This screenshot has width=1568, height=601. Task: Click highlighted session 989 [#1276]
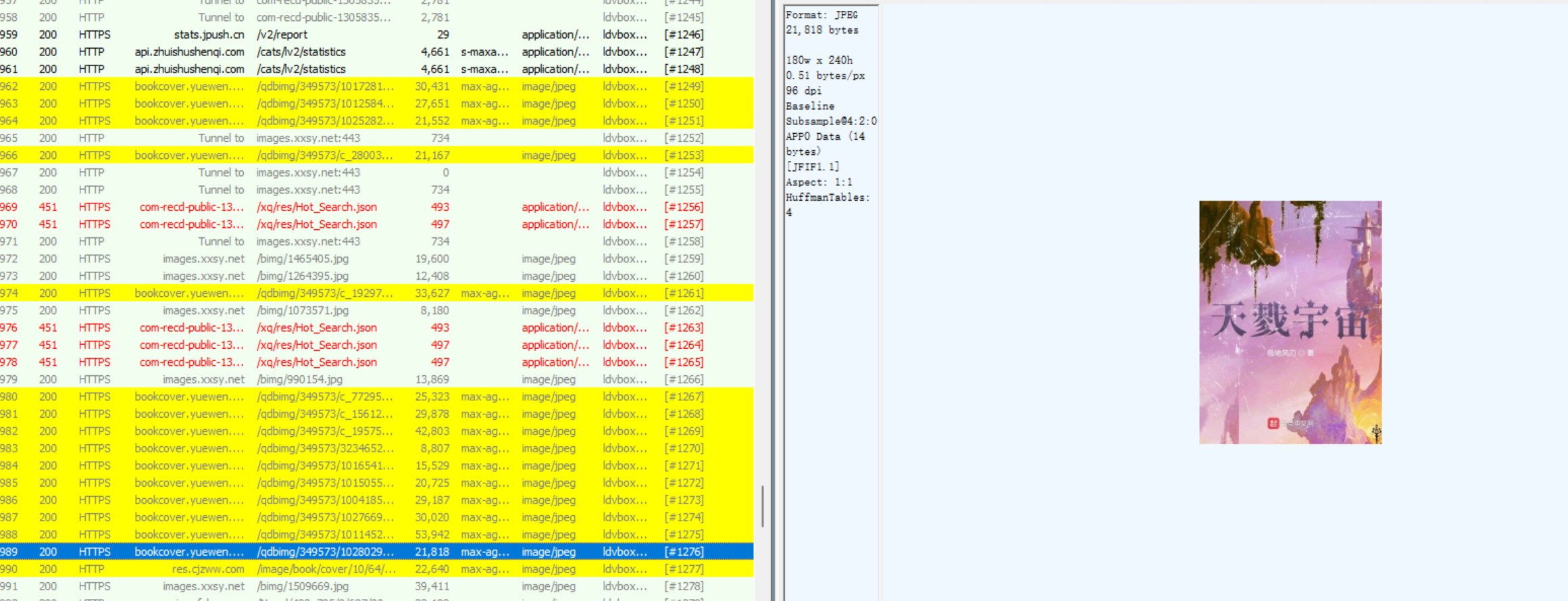(x=377, y=552)
